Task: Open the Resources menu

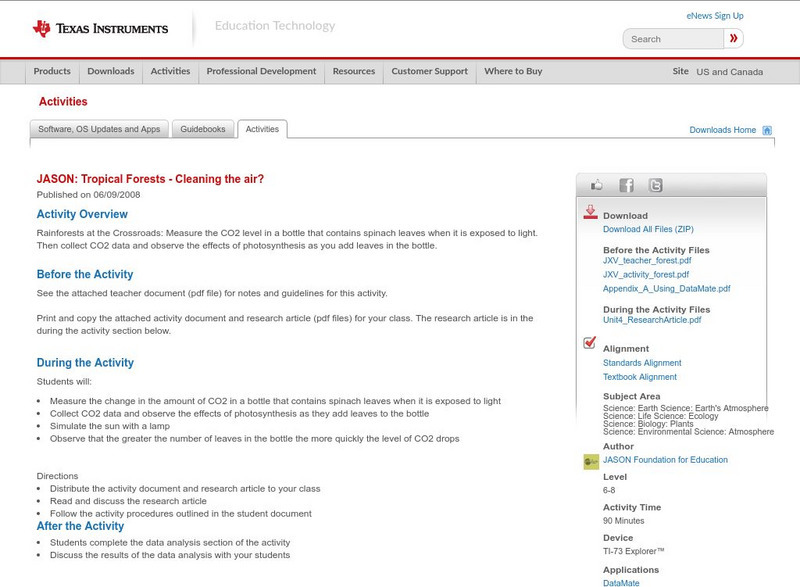Action: [x=354, y=71]
